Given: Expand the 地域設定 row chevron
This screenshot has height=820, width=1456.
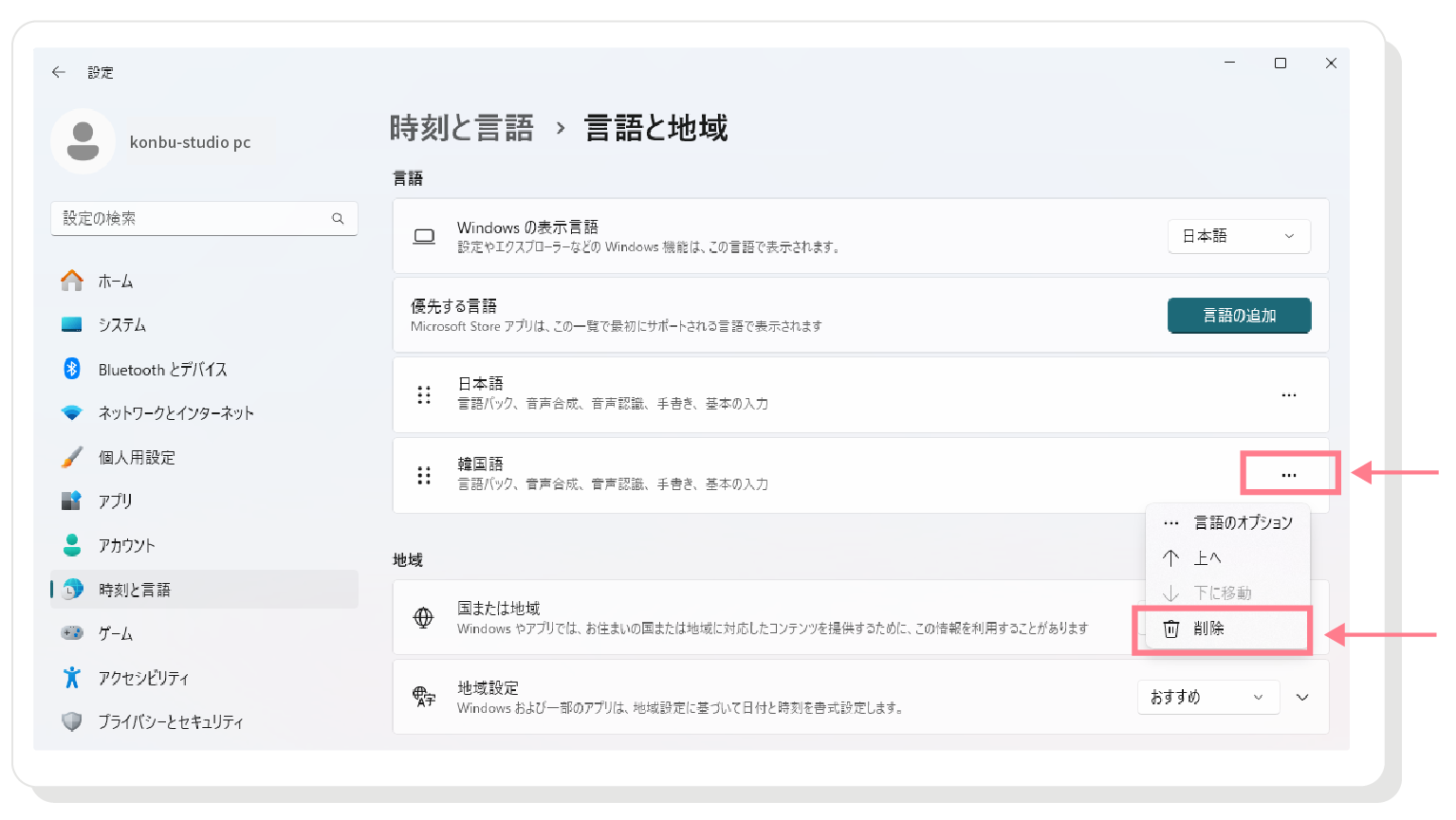Looking at the screenshot, I should coord(1302,697).
